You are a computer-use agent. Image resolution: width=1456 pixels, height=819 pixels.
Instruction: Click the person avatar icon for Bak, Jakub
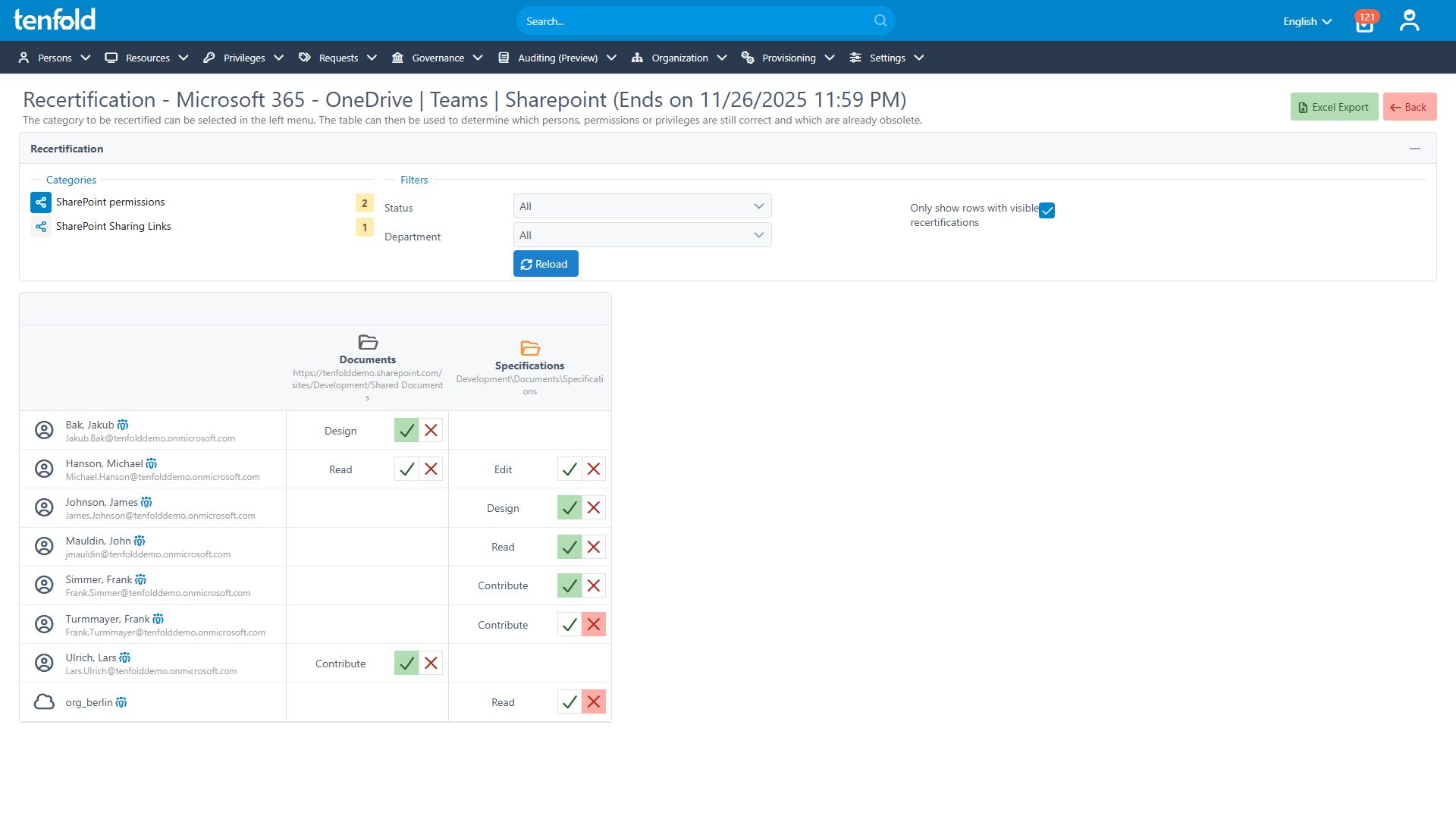44,430
